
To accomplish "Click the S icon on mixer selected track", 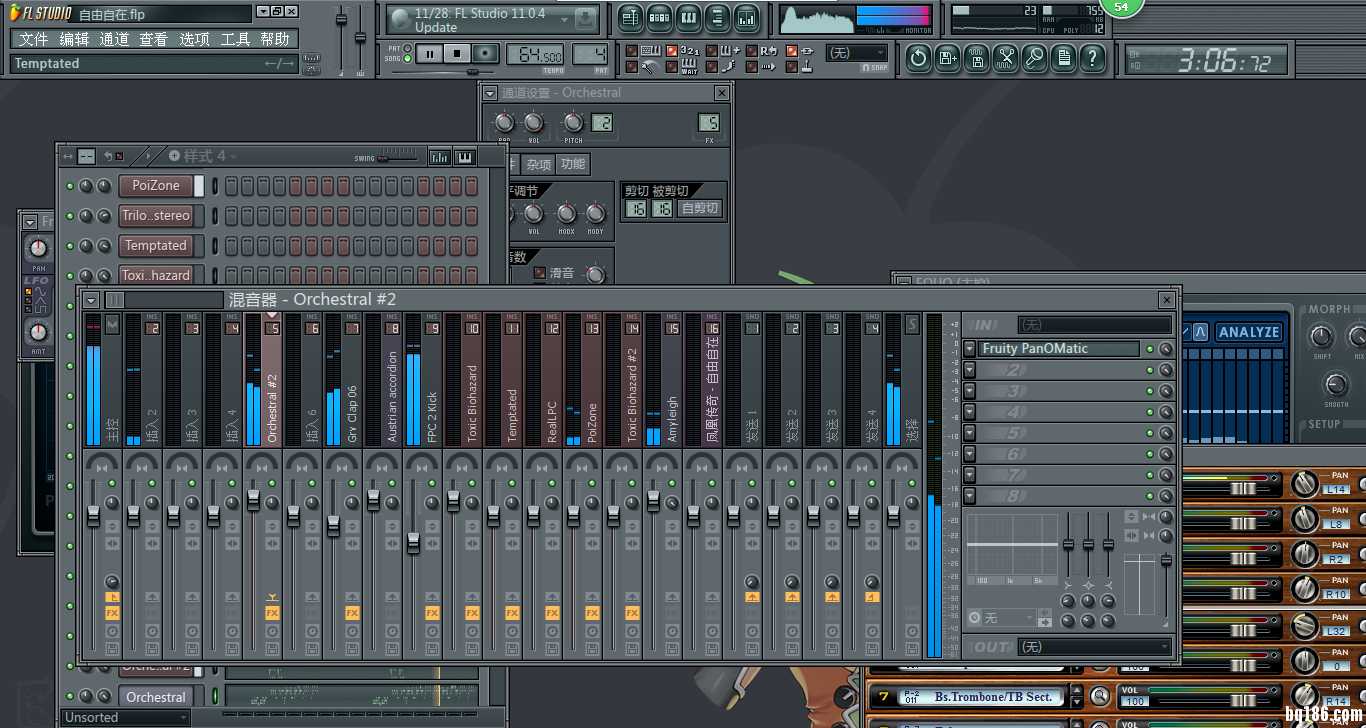I will click(x=912, y=324).
